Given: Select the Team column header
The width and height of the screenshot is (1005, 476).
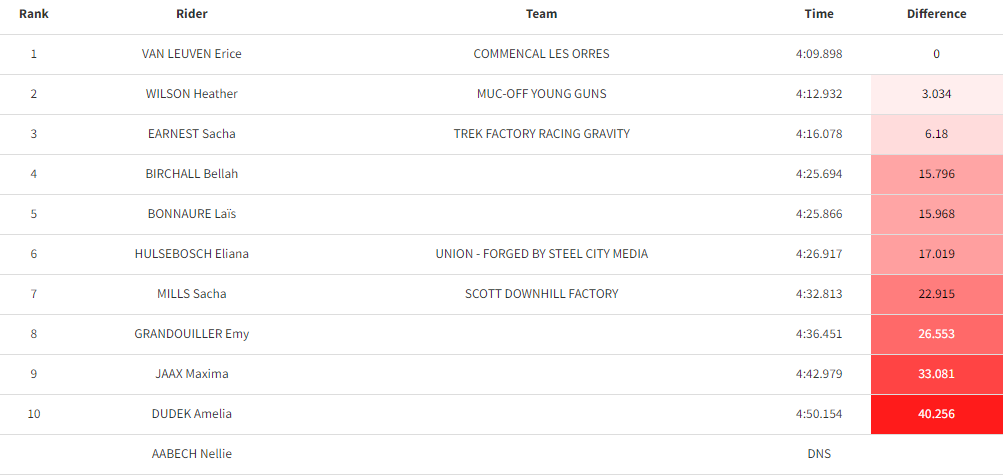Looking at the screenshot, I should (x=542, y=13).
